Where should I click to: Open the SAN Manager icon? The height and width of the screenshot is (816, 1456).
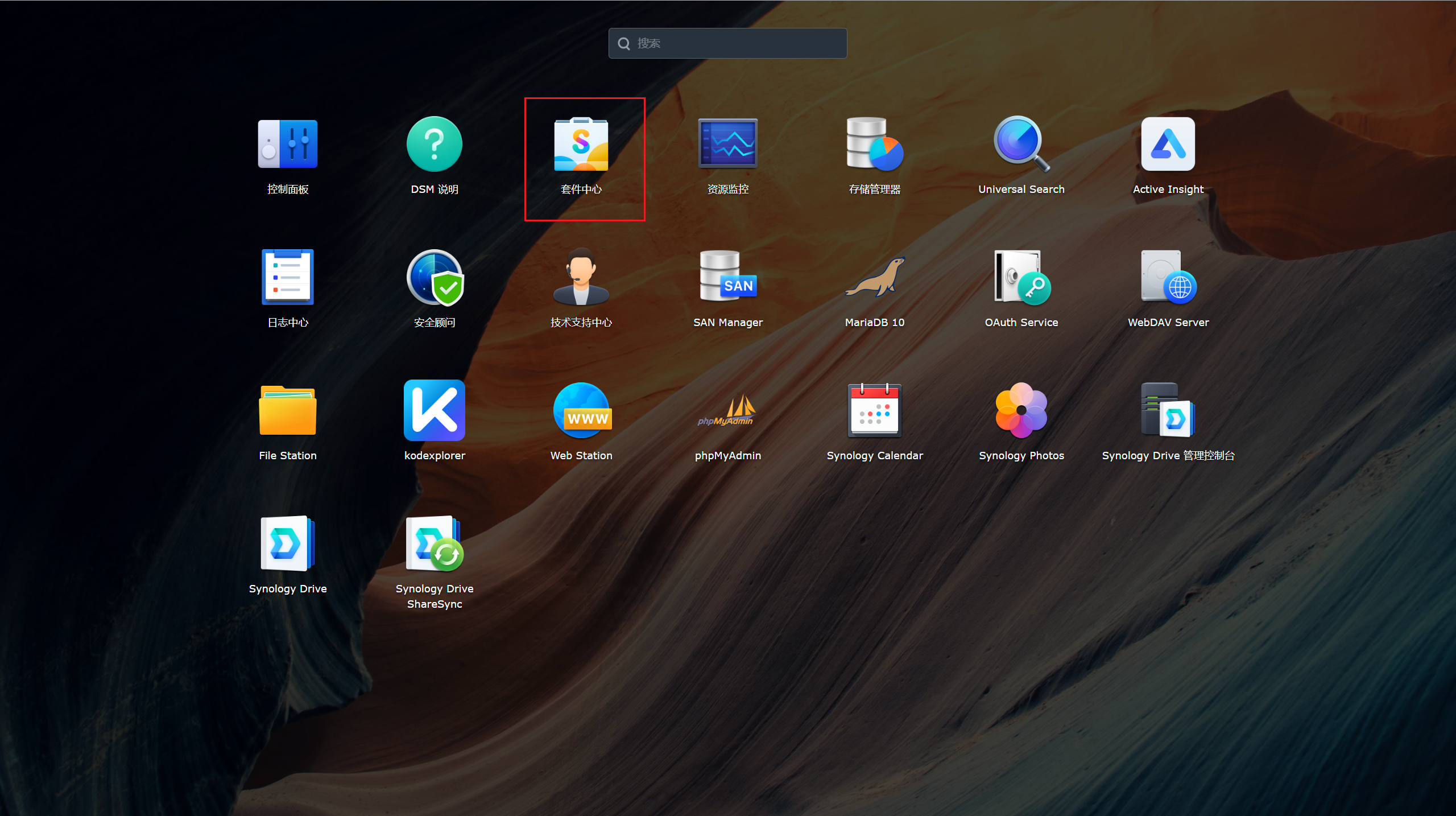pos(728,276)
